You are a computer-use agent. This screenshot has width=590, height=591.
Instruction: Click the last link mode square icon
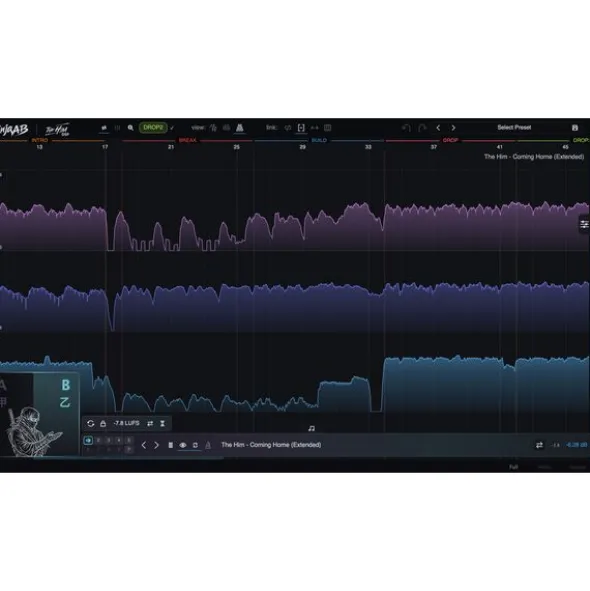(328, 128)
